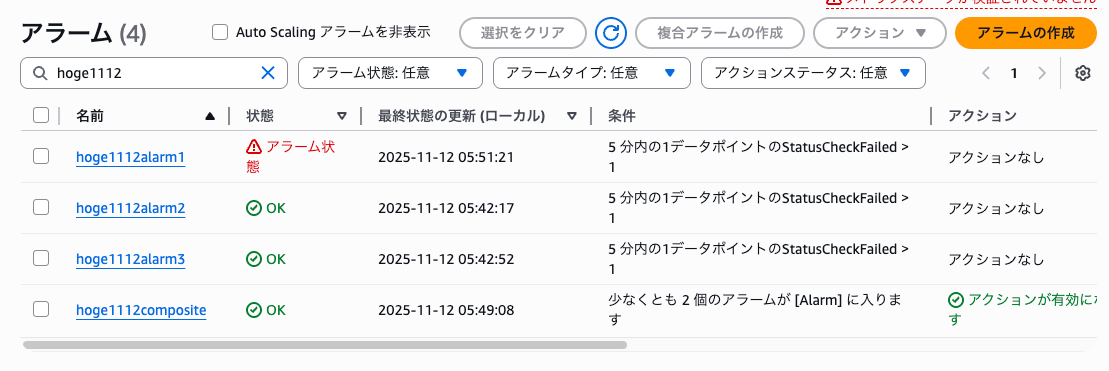Click the アラーム (4) heading
Screen dimensions: 1109x371
(x=84, y=33)
